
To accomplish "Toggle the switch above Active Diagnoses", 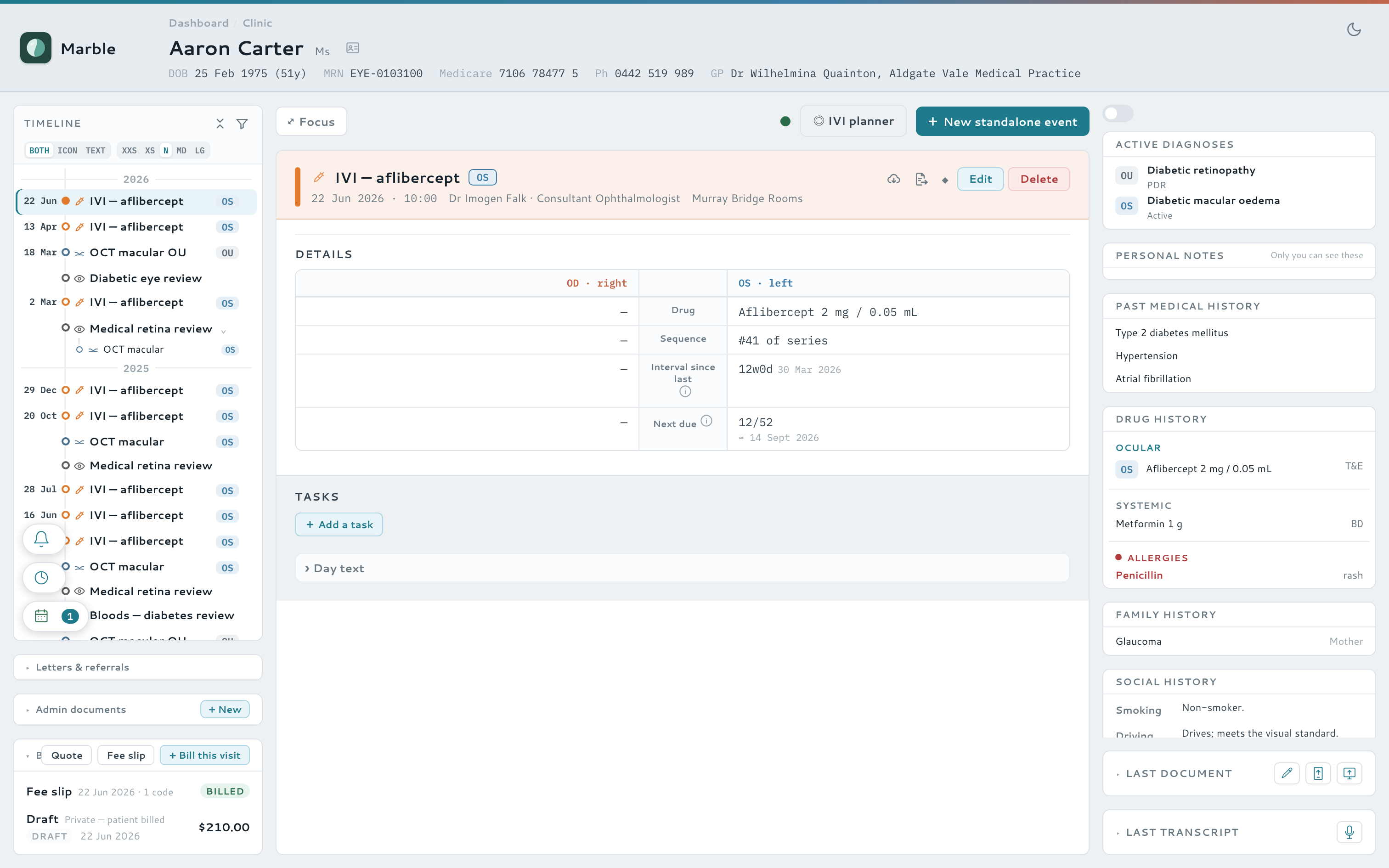I will [x=1118, y=113].
